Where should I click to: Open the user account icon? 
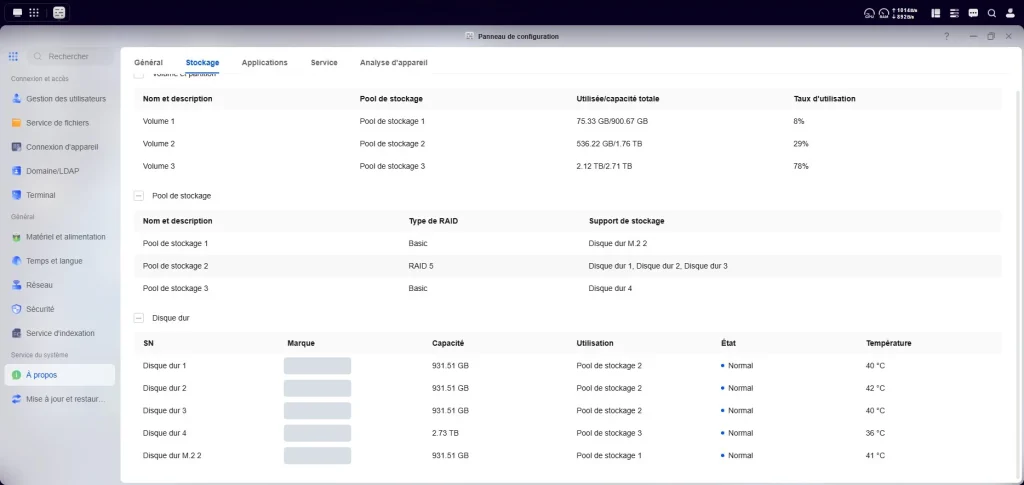pos(1010,13)
